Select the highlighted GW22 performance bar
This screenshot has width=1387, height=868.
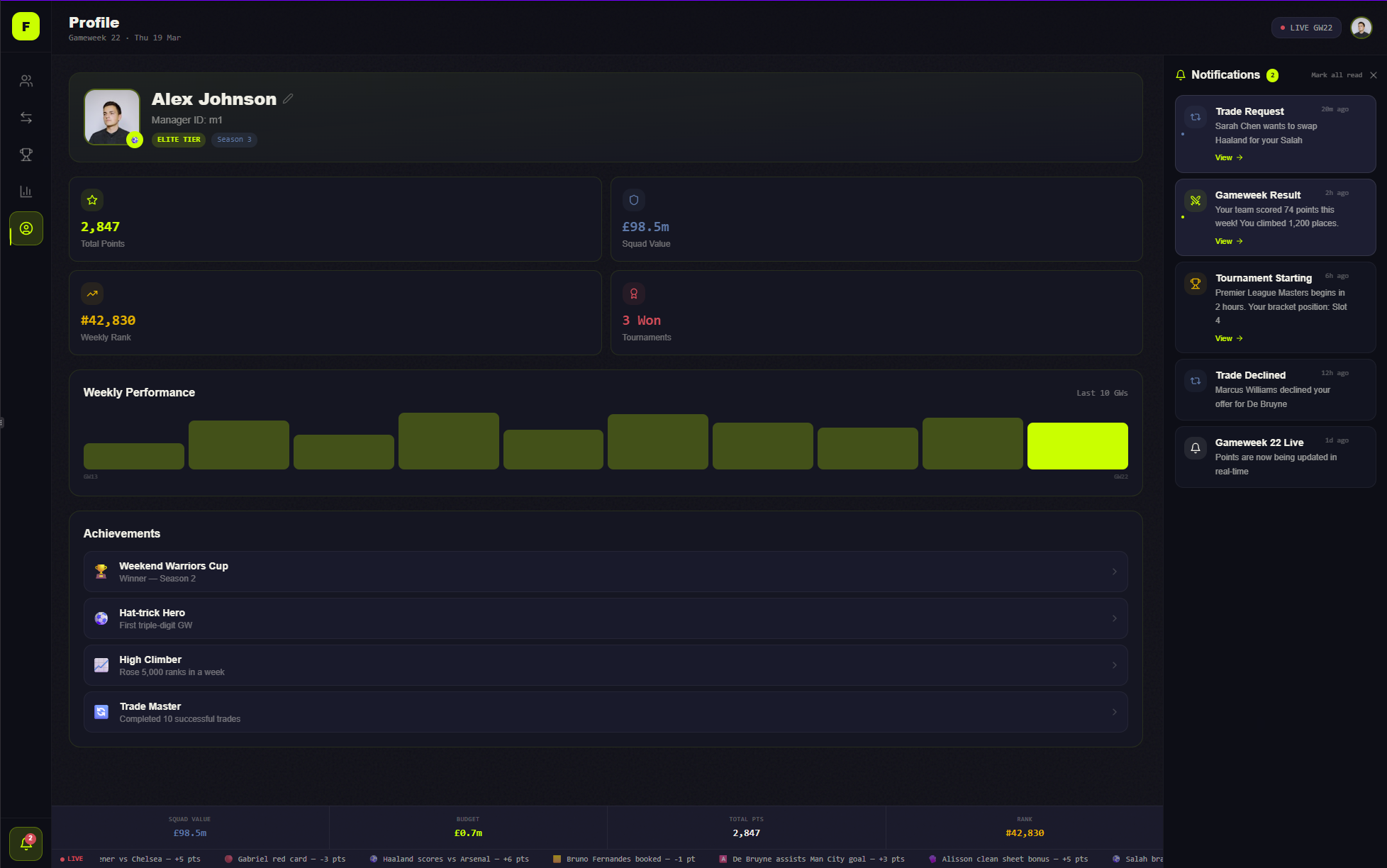pos(1076,445)
